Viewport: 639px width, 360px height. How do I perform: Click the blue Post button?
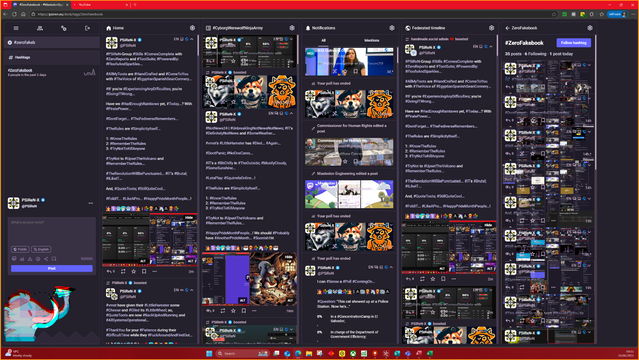52,268
